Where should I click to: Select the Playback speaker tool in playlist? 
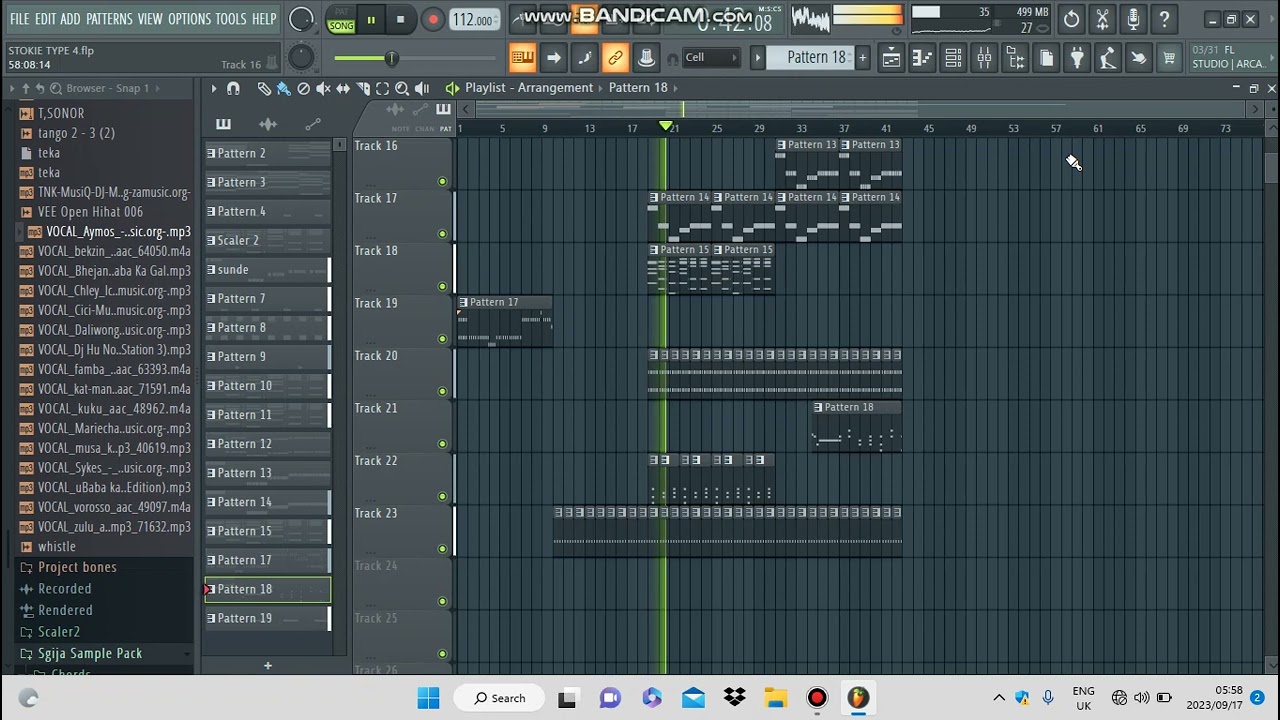pyautogui.click(x=422, y=88)
